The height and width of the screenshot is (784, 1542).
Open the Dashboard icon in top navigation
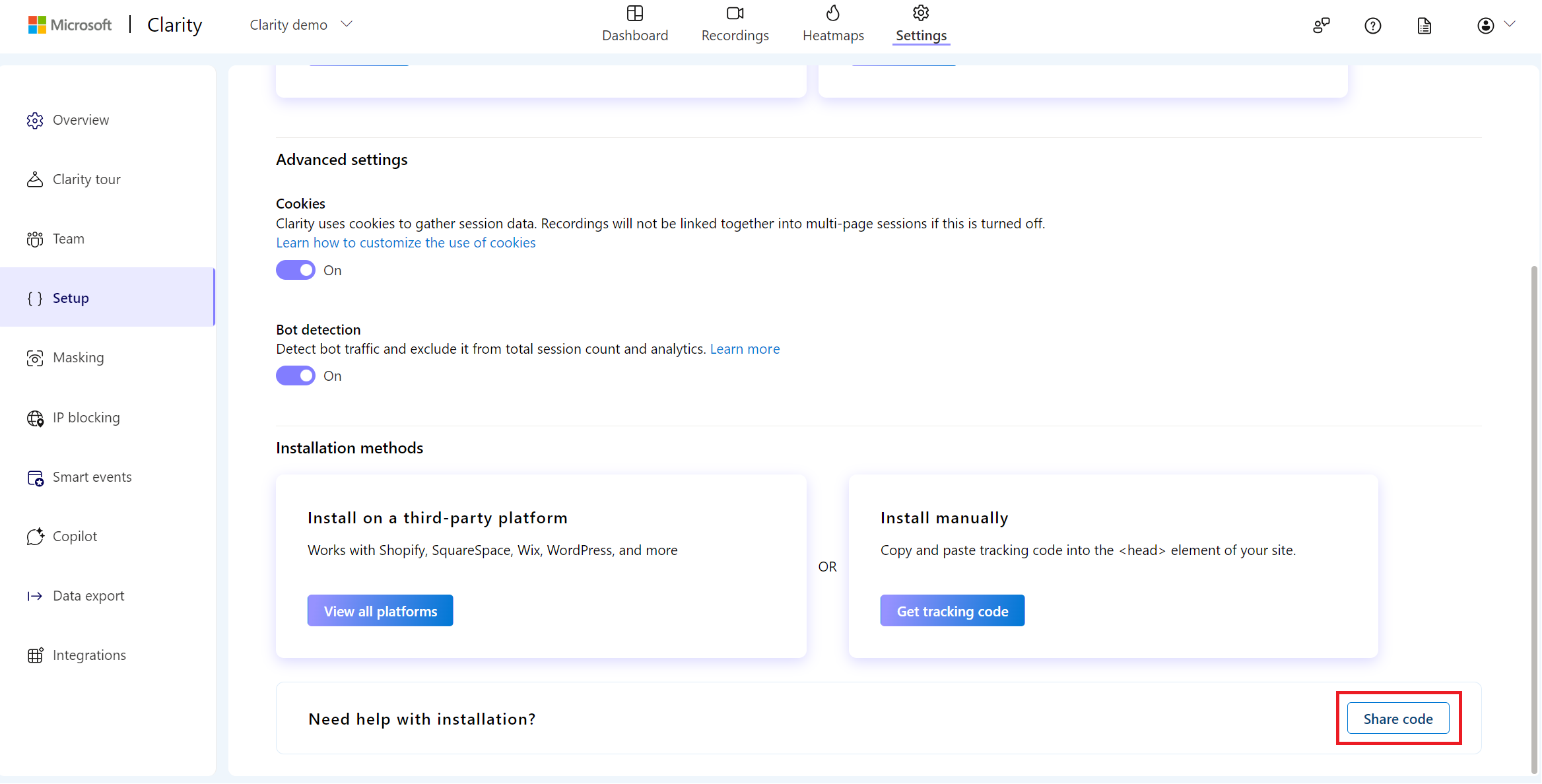point(635,13)
